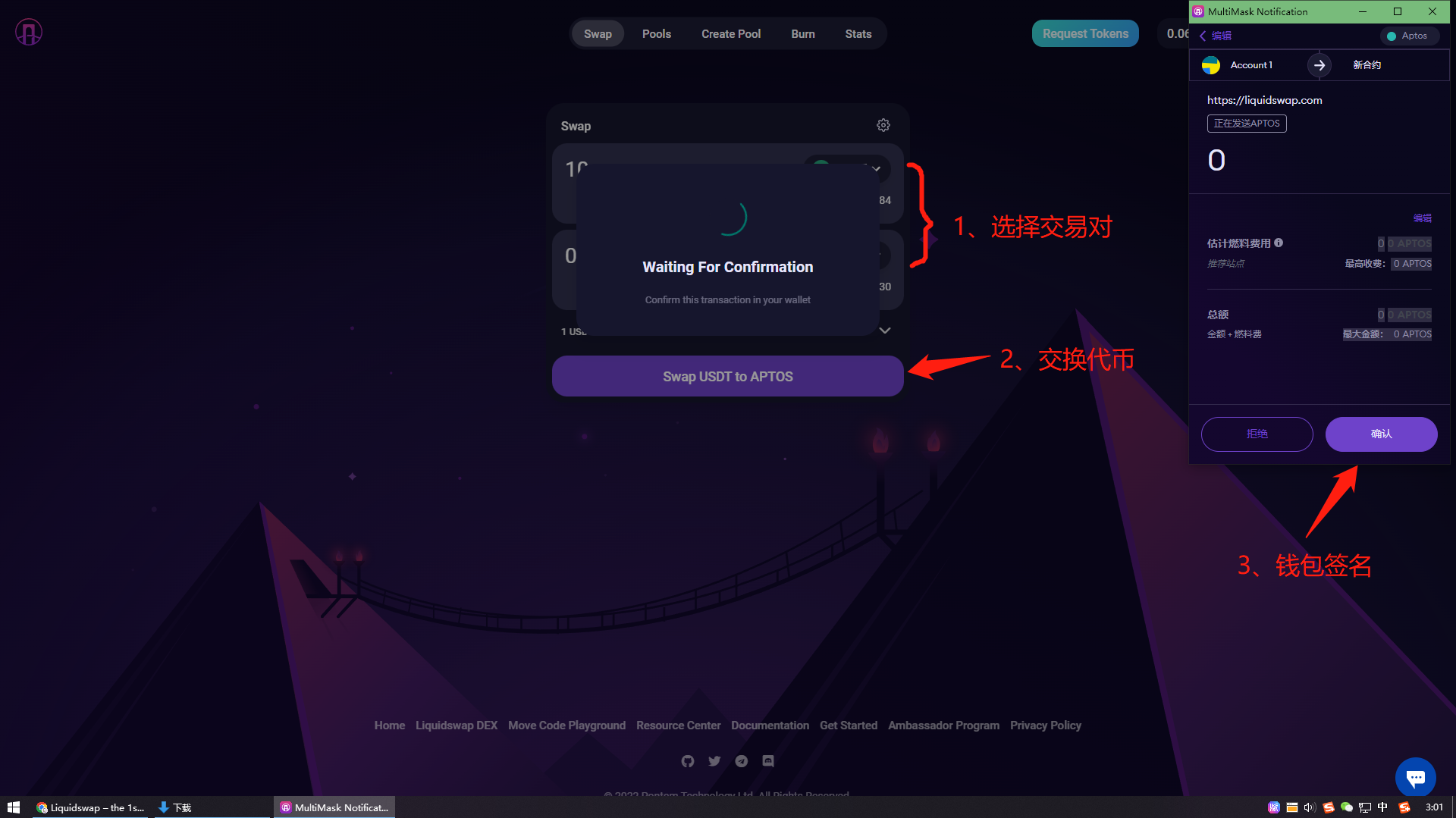Confirm transaction with 确认 button
Image resolution: width=1456 pixels, height=818 pixels.
[x=1382, y=434]
